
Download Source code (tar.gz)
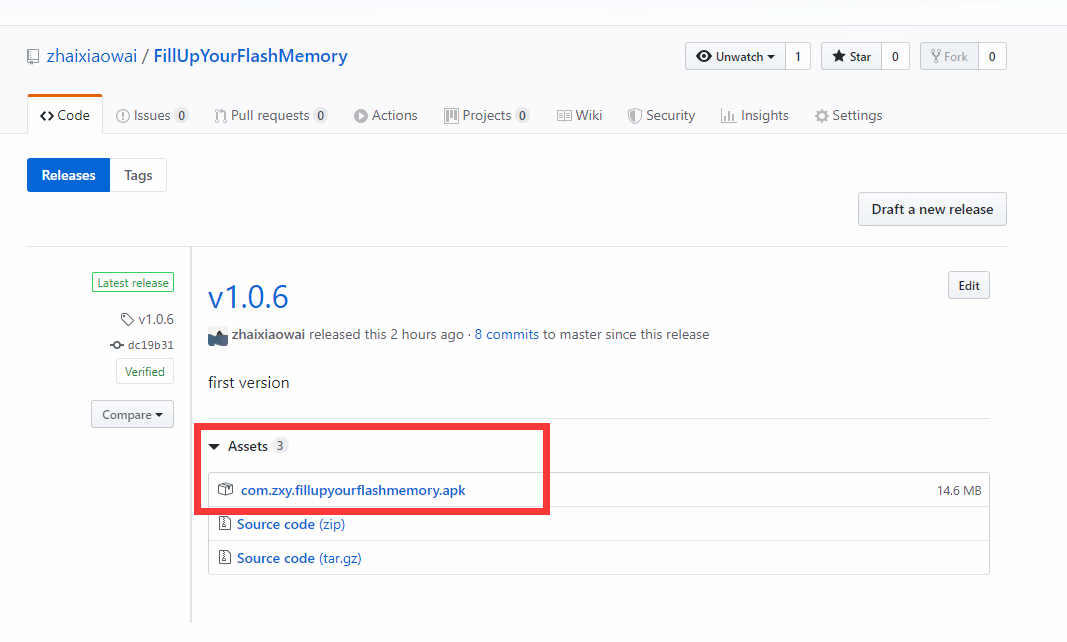coord(299,558)
